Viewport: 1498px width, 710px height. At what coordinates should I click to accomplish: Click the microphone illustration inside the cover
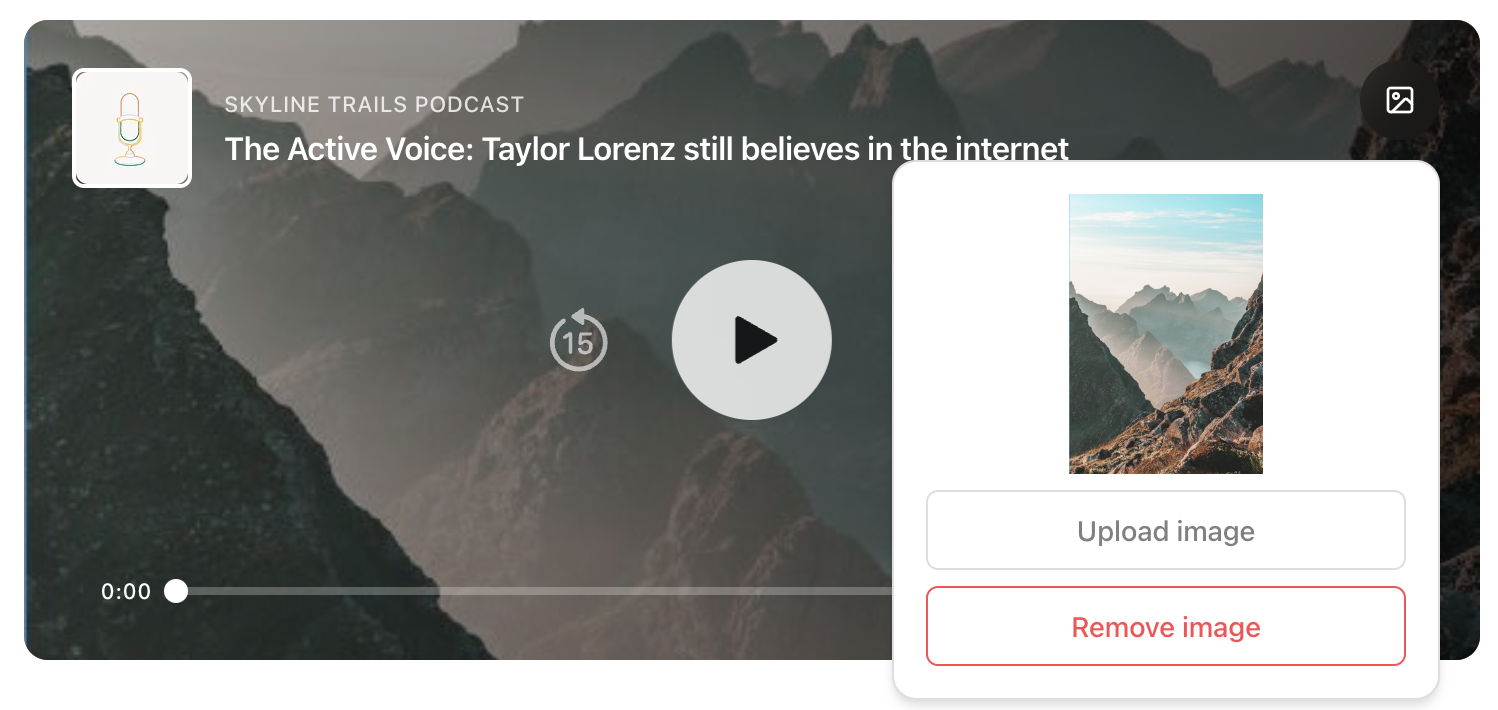point(129,129)
